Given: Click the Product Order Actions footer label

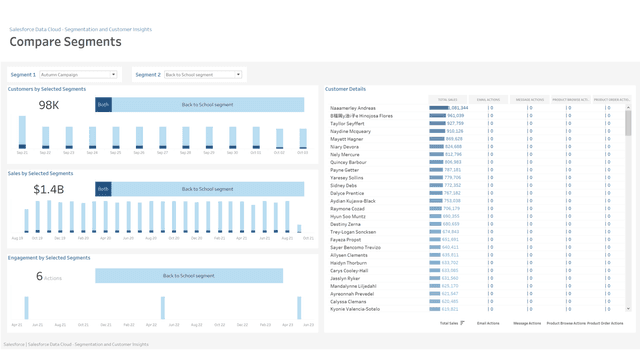Looking at the screenshot, I should click(605, 323).
